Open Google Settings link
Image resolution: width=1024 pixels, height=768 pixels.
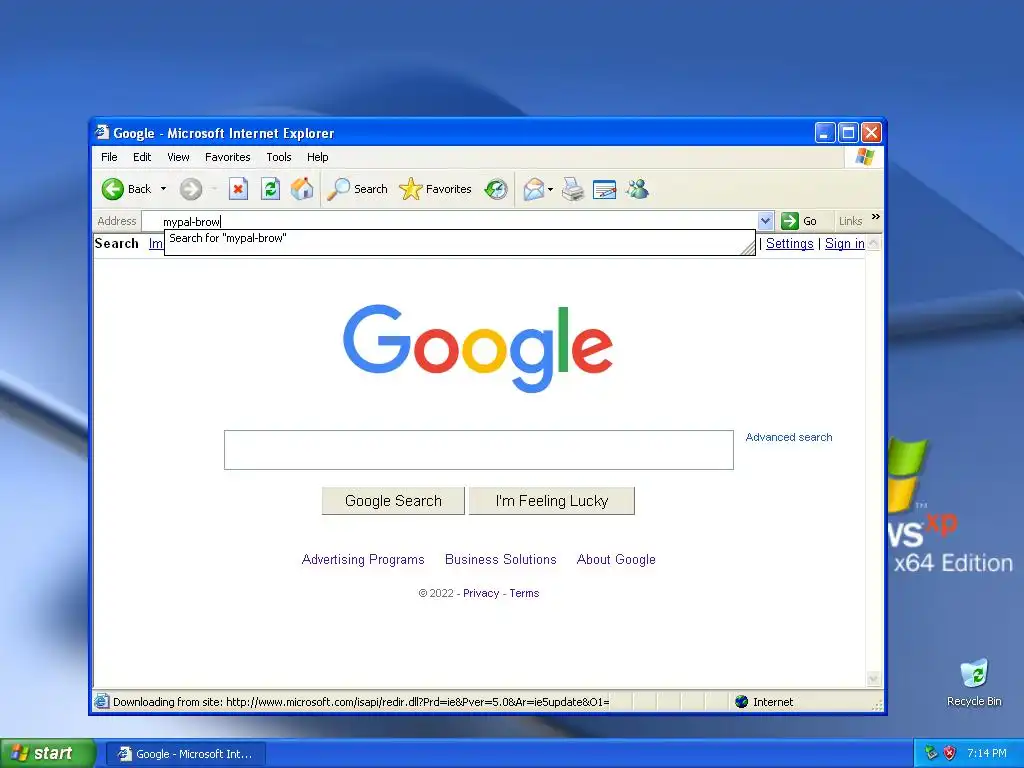pyautogui.click(x=790, y=244)
